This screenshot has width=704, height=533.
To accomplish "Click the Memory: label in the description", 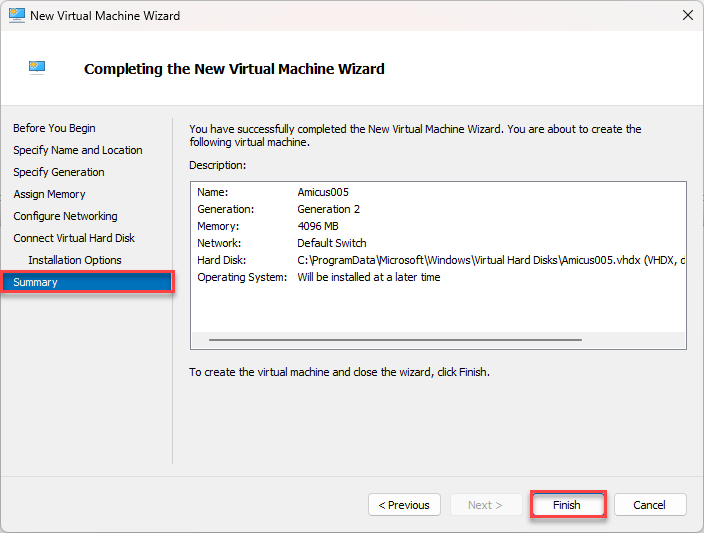I will (218, 226).
